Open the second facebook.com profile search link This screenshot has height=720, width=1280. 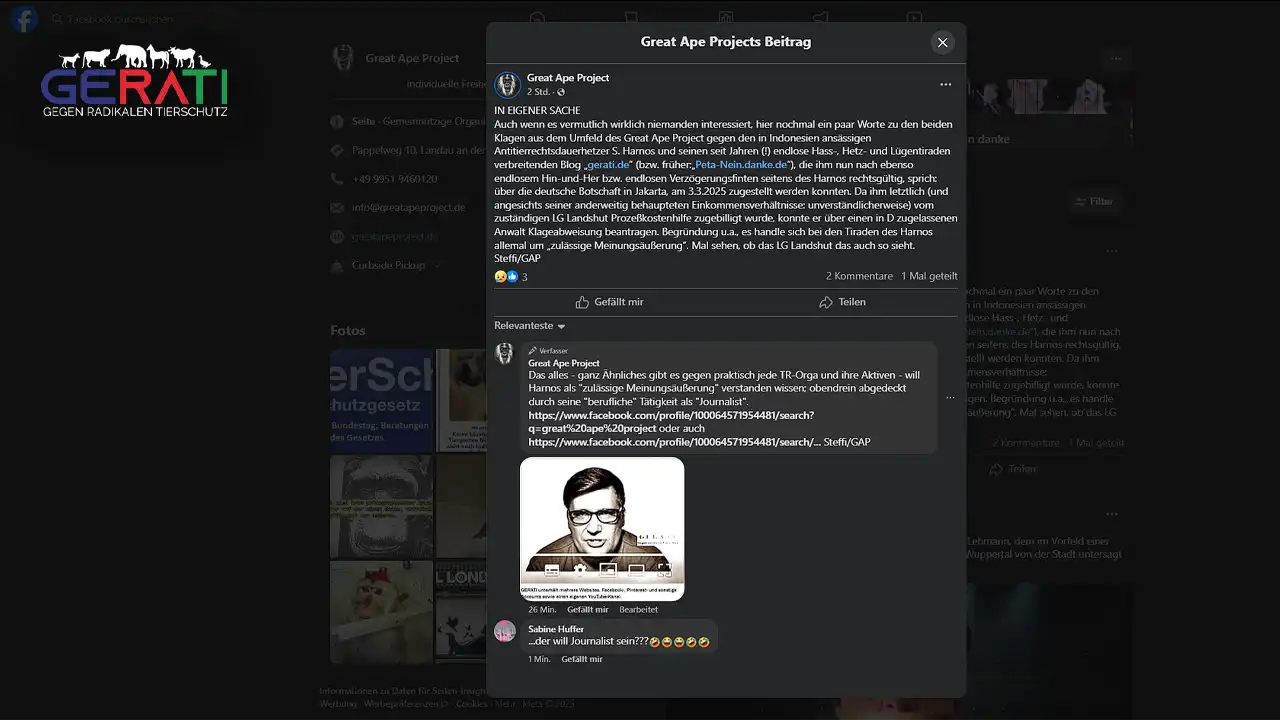point(674,442)
